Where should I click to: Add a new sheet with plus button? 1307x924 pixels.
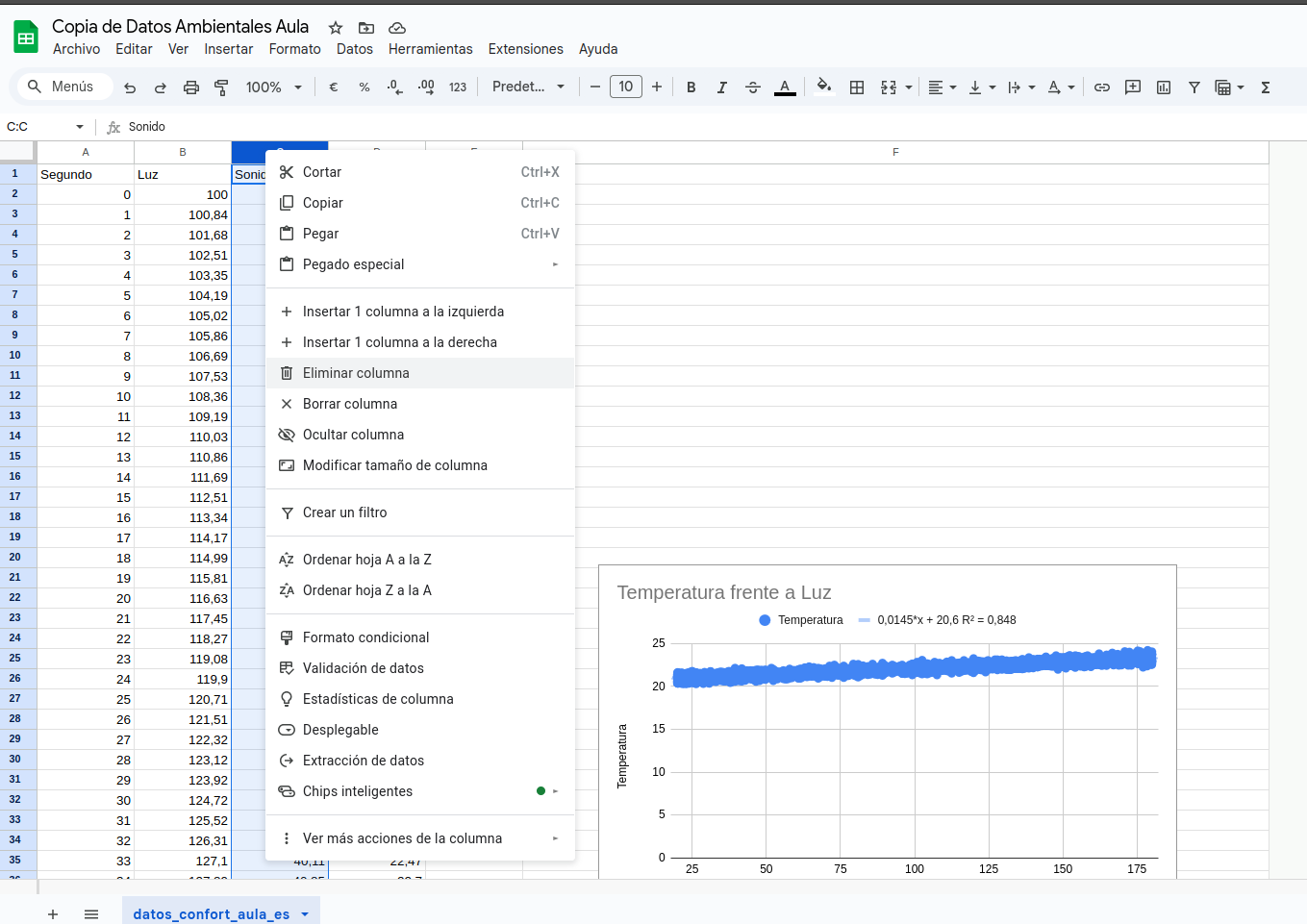click(x=53, y=913)
